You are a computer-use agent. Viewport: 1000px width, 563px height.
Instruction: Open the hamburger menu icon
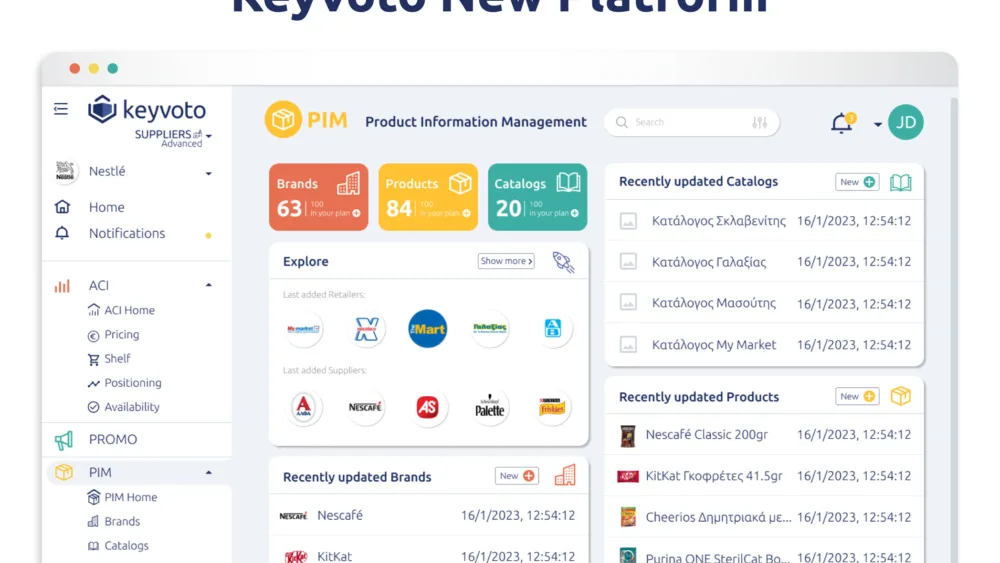(x=61, y=109)
